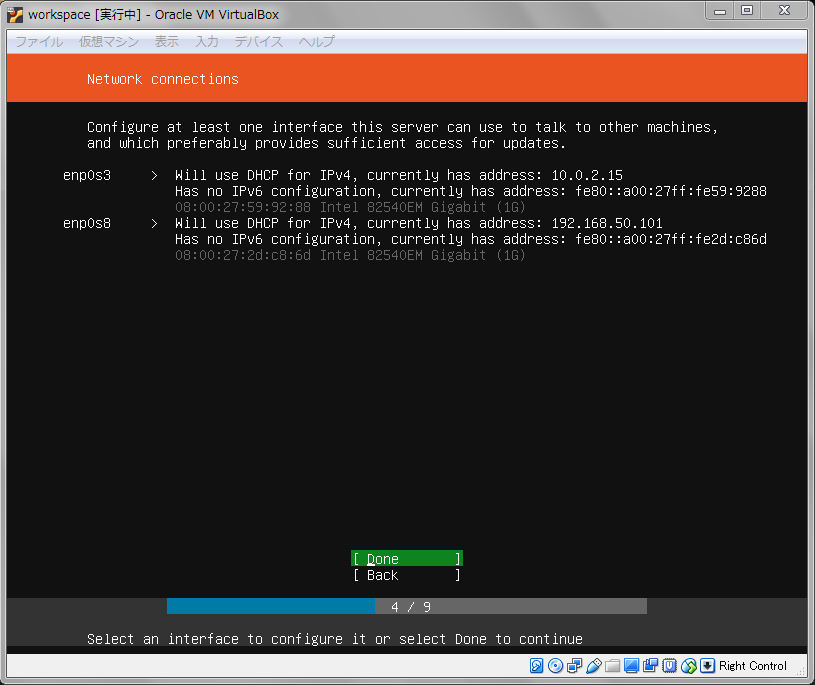Click the IPv4 address line showing 10.0.2.15
Viewport: 815px width, 685px height.
coord(399,175)
